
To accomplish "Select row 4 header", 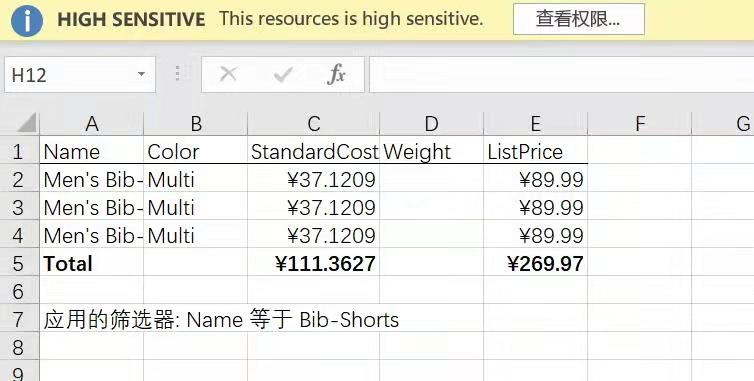I will click(x=19, y=235).
